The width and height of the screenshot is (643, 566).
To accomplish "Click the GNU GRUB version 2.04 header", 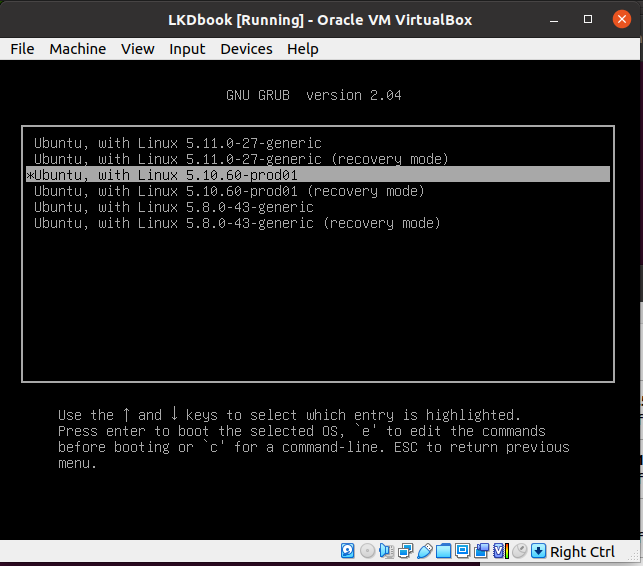I will [x=314, y=95].
